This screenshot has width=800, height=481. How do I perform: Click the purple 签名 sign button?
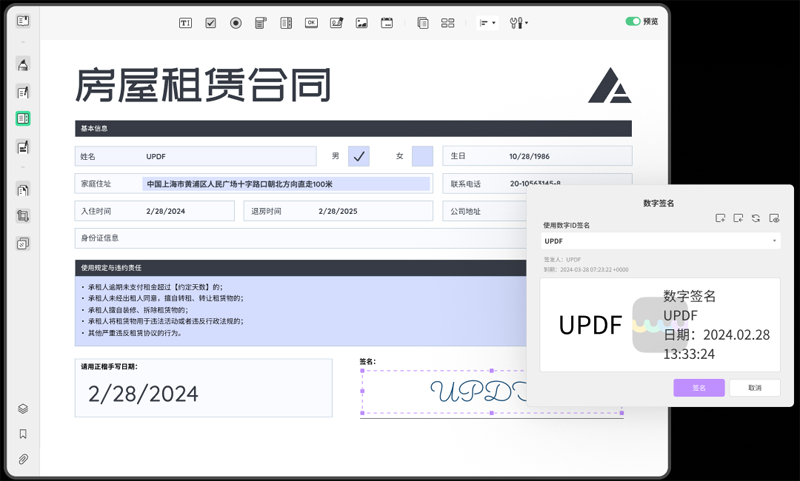(x=698, y=388)
